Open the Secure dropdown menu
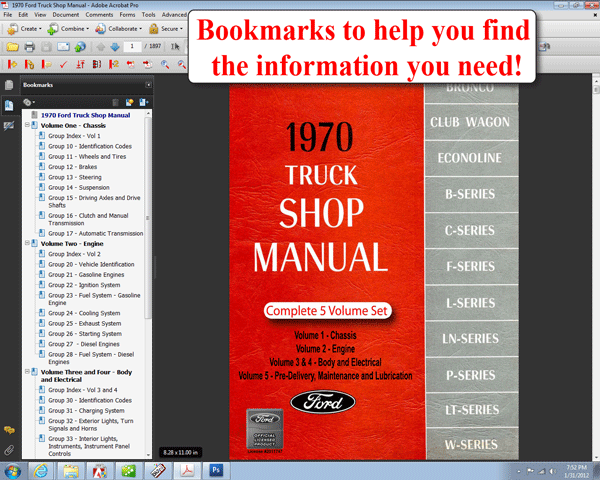Screen dimensions: 600x480 [x=165, y=29]
